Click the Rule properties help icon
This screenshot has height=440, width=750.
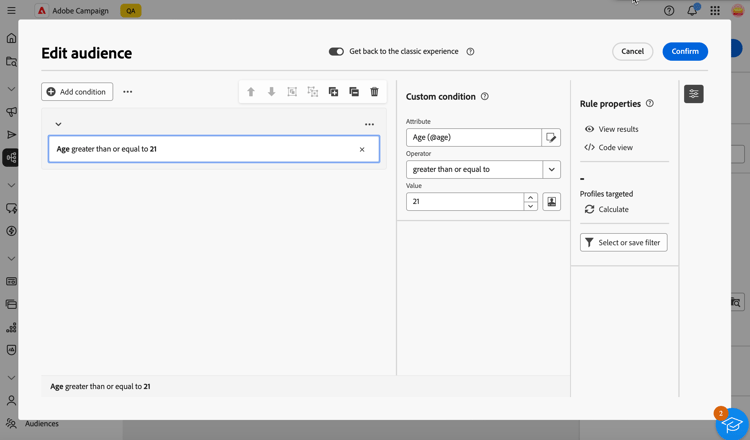point(650,104)
